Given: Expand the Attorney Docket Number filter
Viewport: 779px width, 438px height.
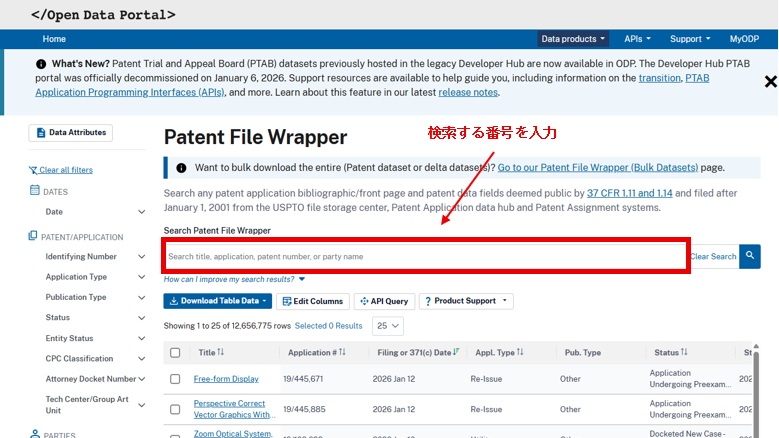Looking at the screenshot, I should click(x=141, y=379).
